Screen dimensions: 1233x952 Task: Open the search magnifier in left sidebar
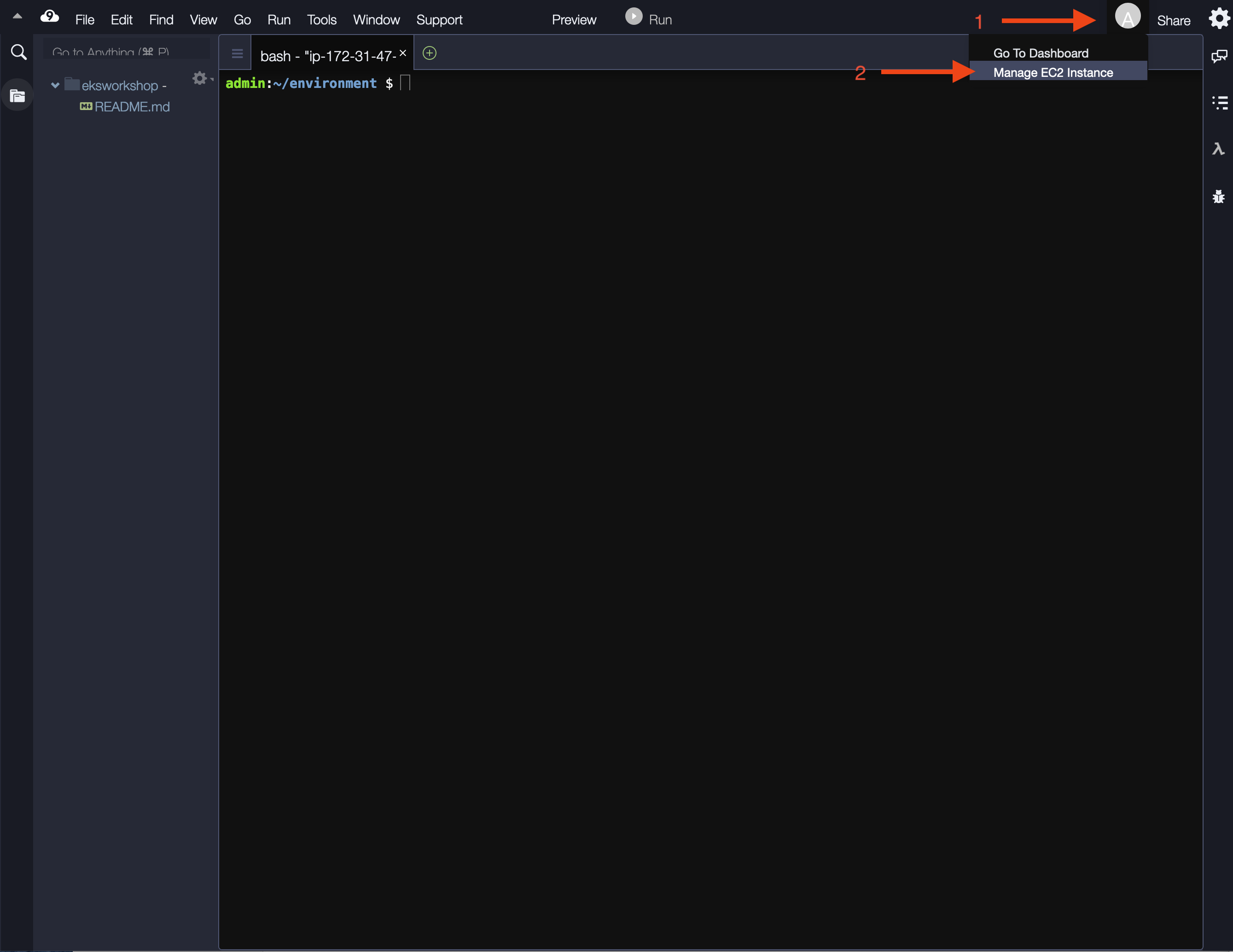pyautogui.click(x=18, y=52)
